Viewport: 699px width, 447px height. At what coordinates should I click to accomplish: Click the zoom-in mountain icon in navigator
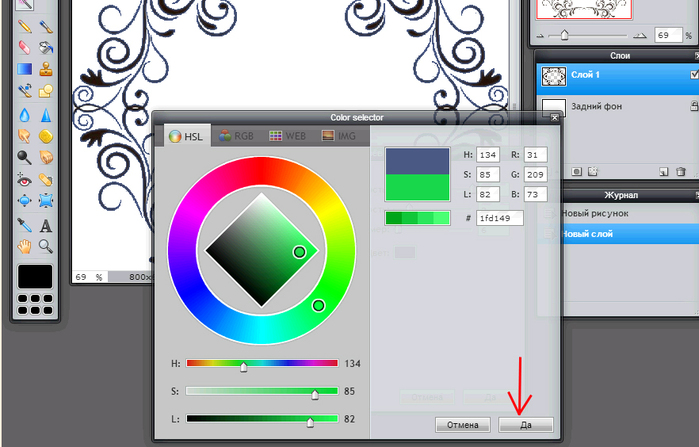point(640,36)
